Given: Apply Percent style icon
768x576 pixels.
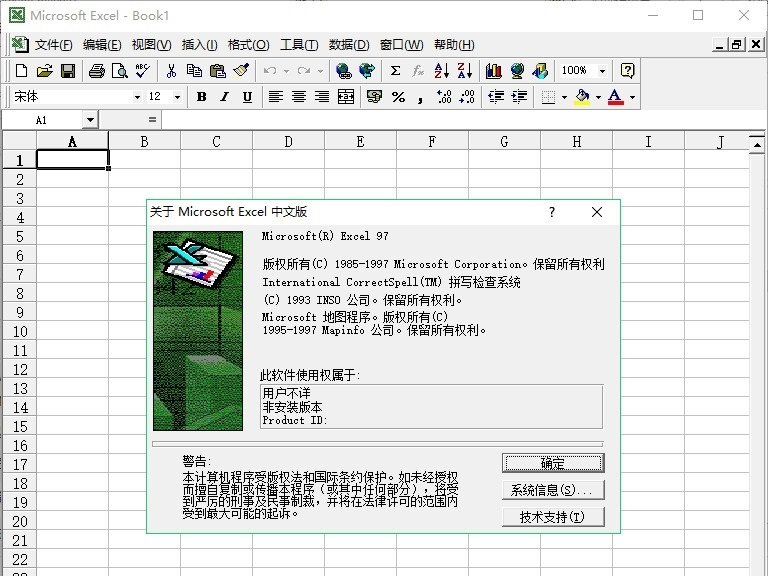Looking at the screenshot, I should [398, 97].
